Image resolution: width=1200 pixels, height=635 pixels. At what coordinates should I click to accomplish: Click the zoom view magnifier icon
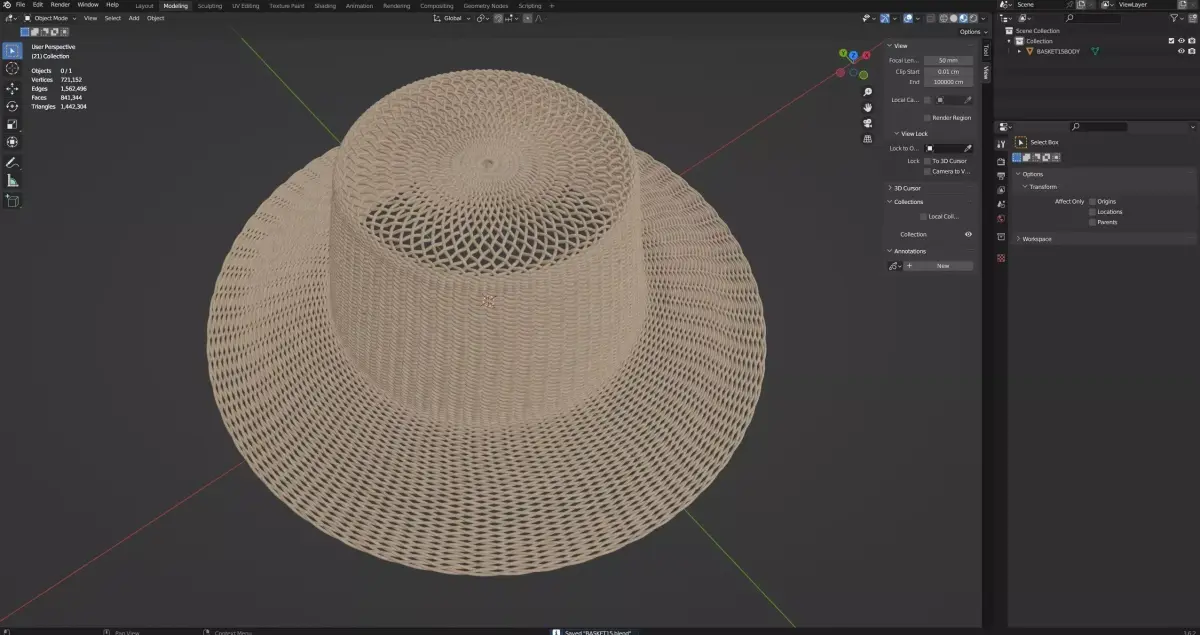(867, 92)
